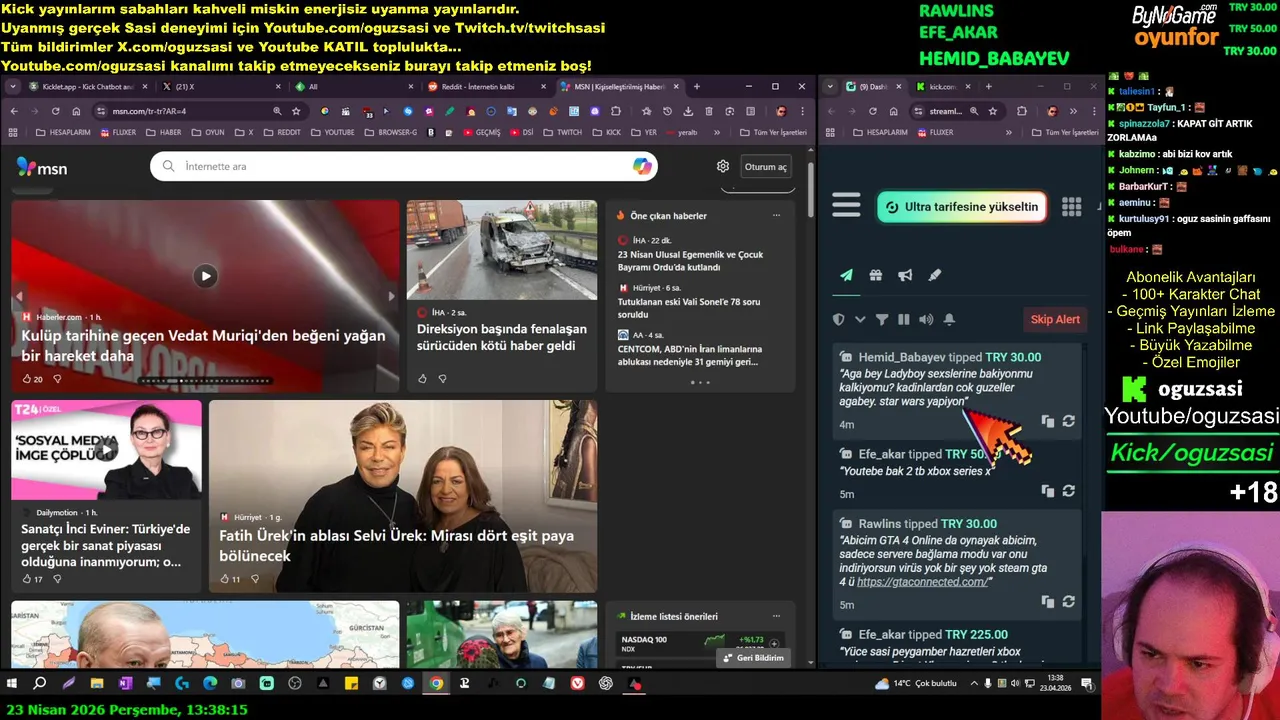Open Tüm Yer İşaretleri folder in left browser
The width and height of the screenshot is (1280, 720).
point(773,132)
